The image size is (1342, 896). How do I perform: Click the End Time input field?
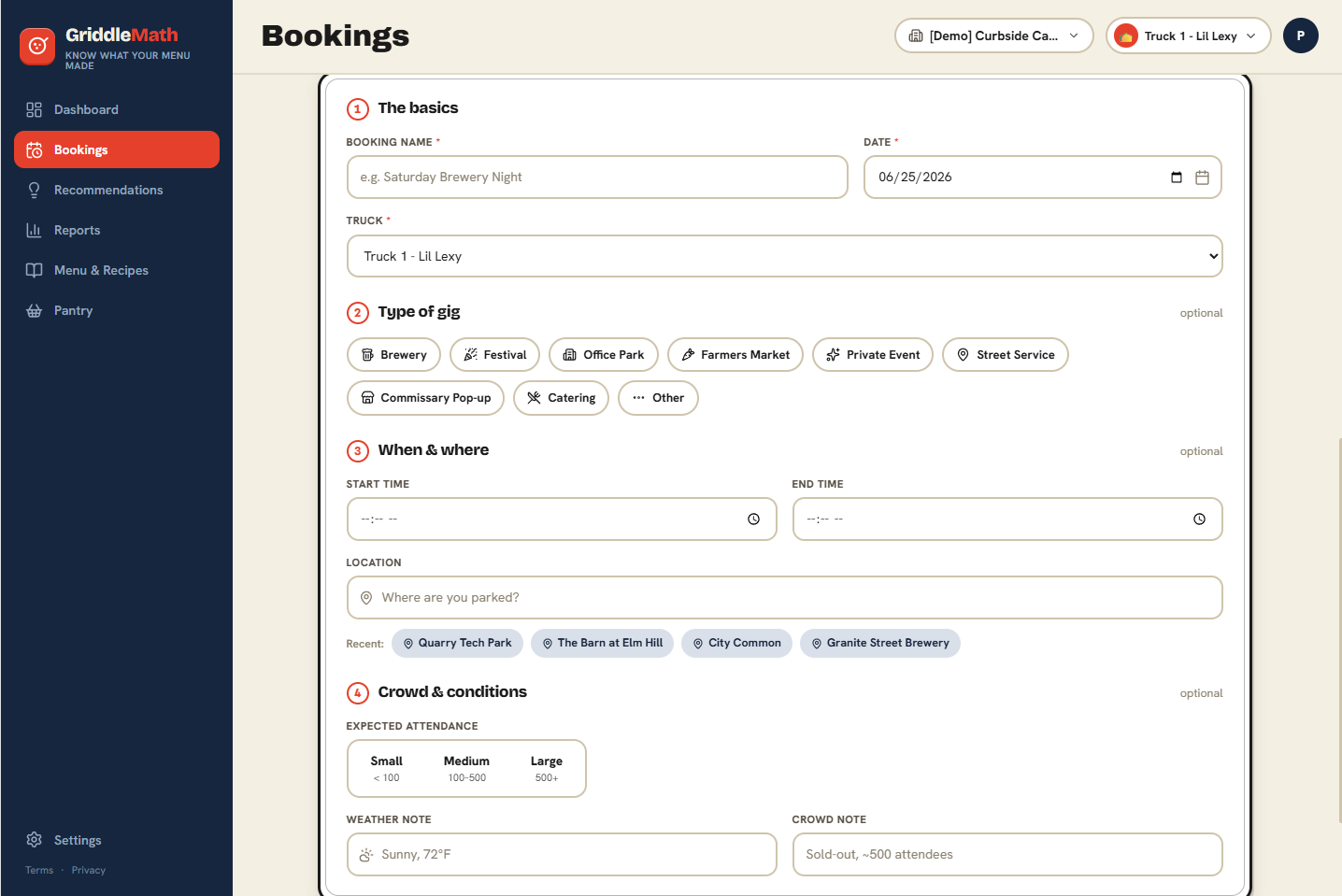pos(1007,519)
